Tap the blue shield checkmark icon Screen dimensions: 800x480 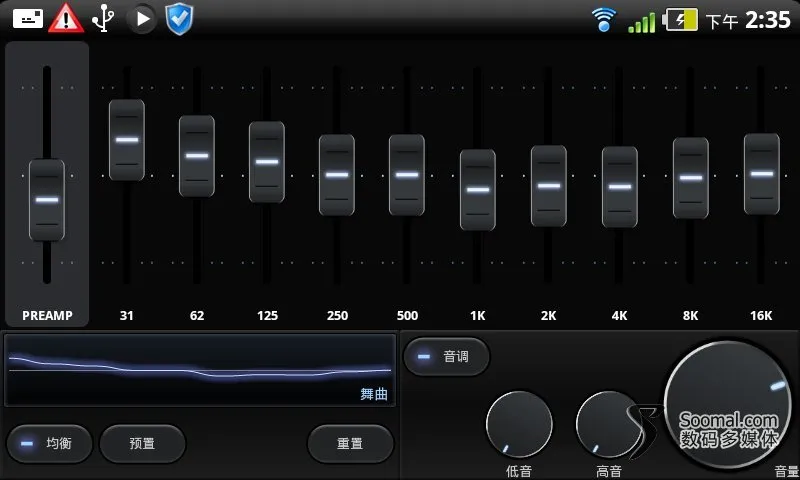(179, 19)
